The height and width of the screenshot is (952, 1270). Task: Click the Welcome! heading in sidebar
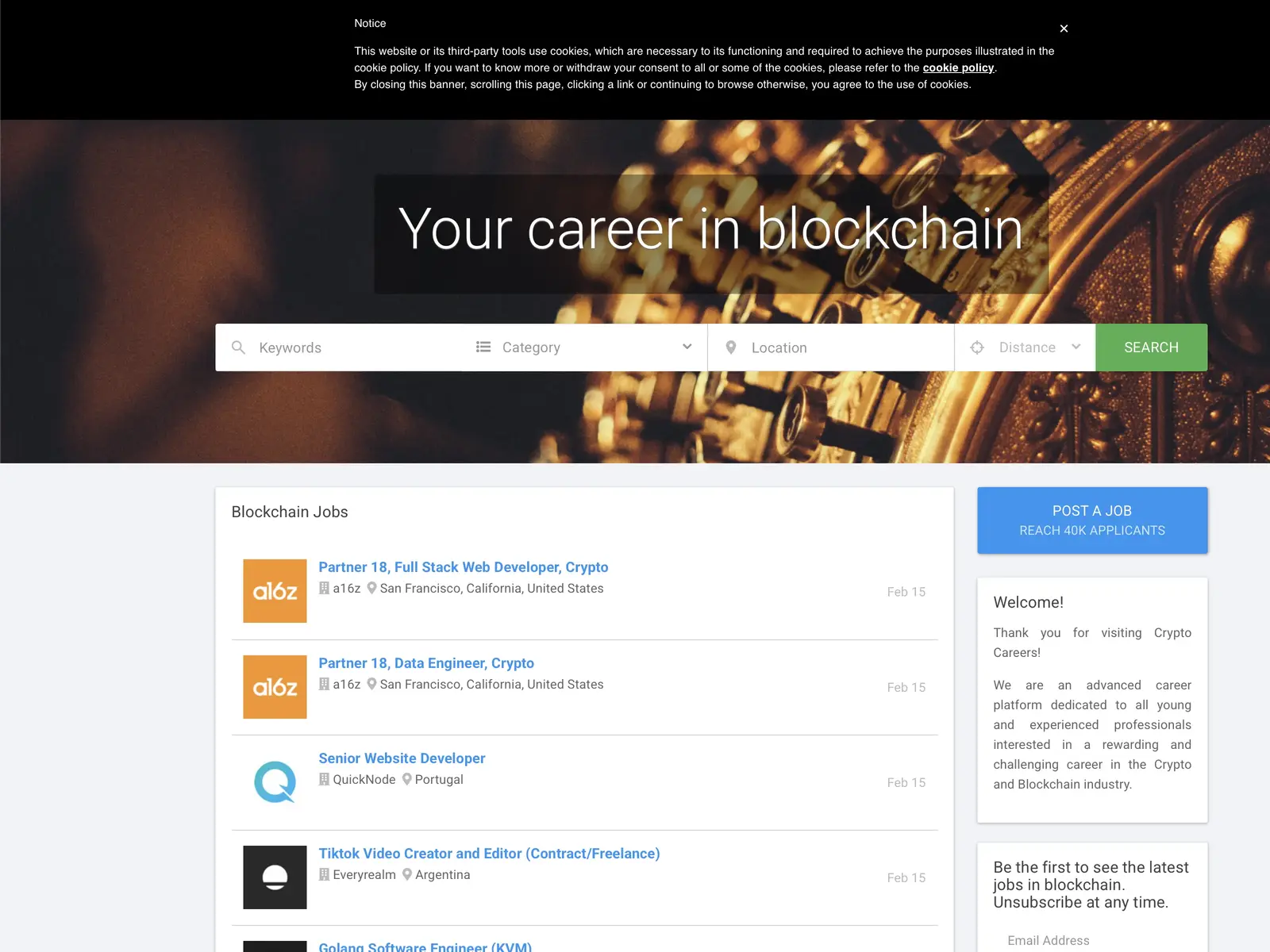(1028, 602)
